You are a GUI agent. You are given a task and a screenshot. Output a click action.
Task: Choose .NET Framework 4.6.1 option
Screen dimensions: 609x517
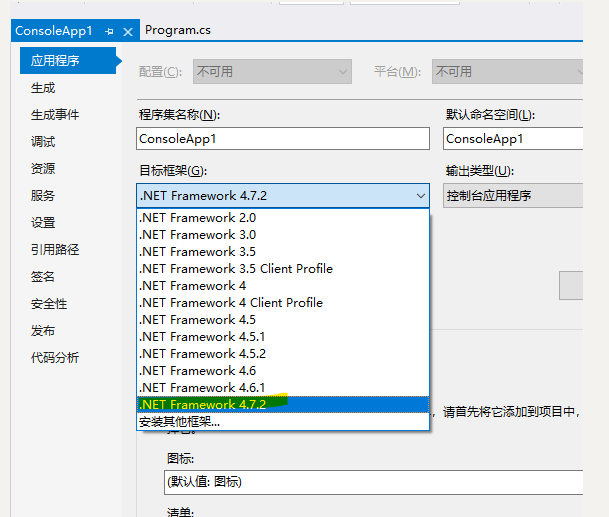pyautogui.click(x=283, y=388)
